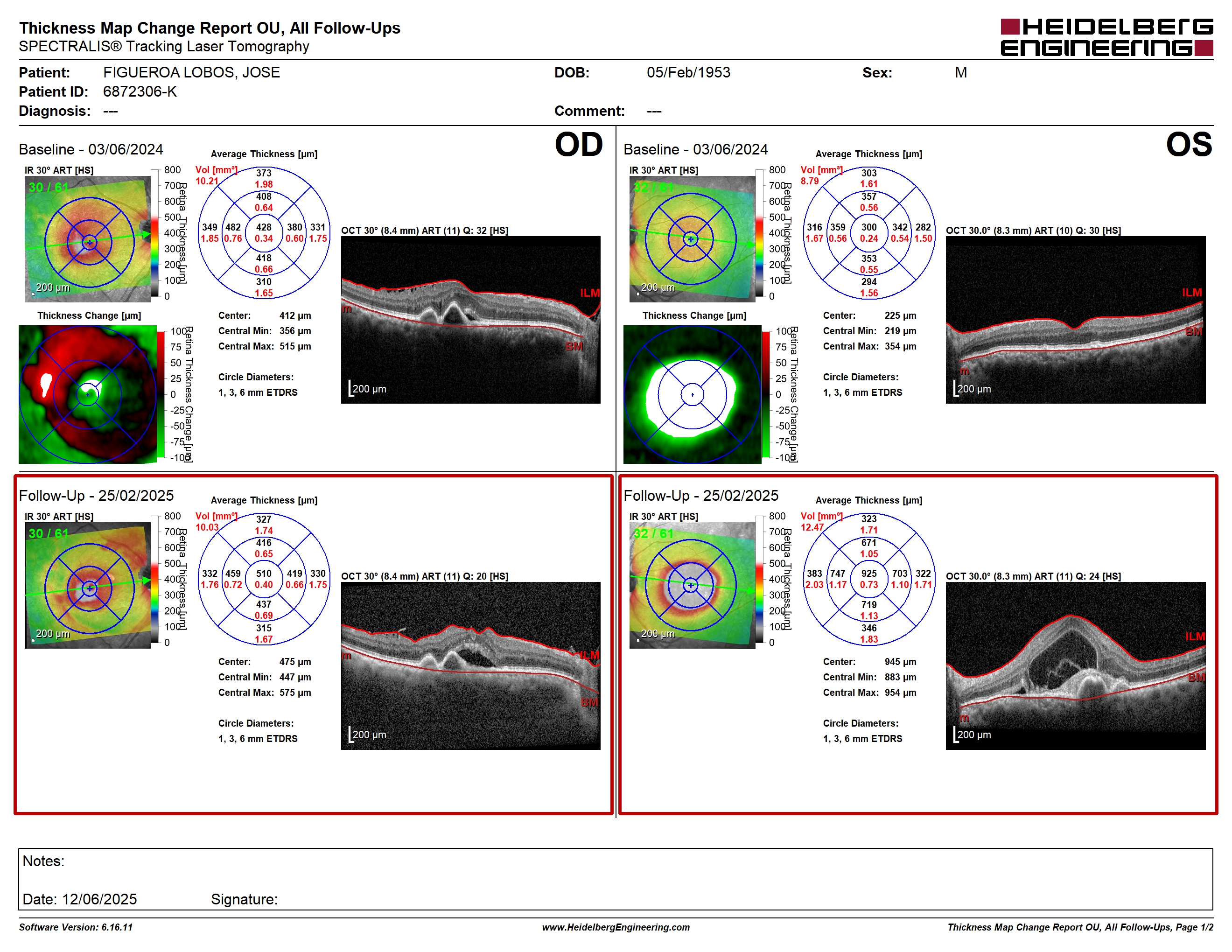This screenshot has height=952, width=1232.
Task: Click OD baseline superior outer value 373
Action: [x=264, y=173]
